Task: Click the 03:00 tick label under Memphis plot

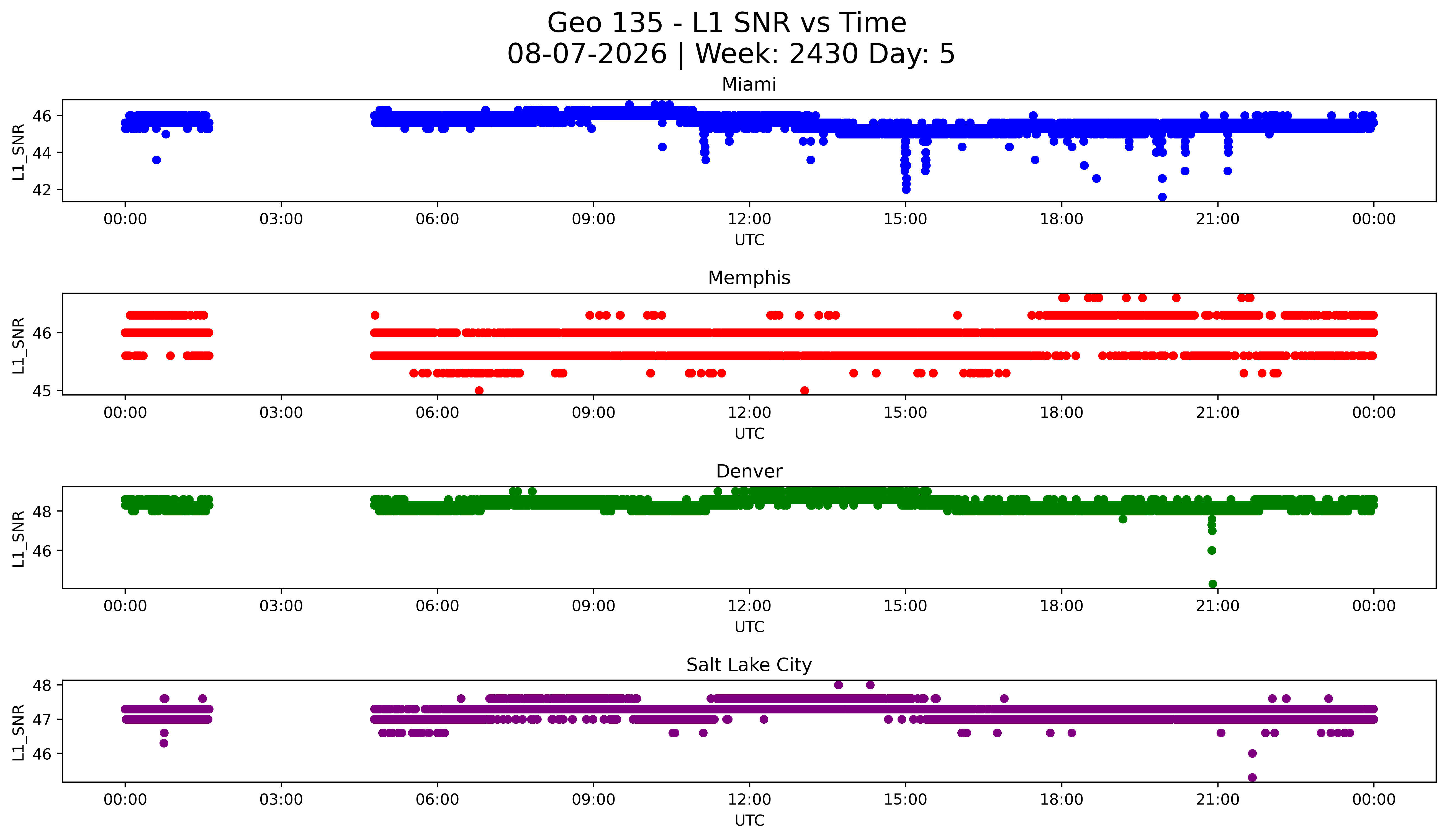Action: (281, 413)
